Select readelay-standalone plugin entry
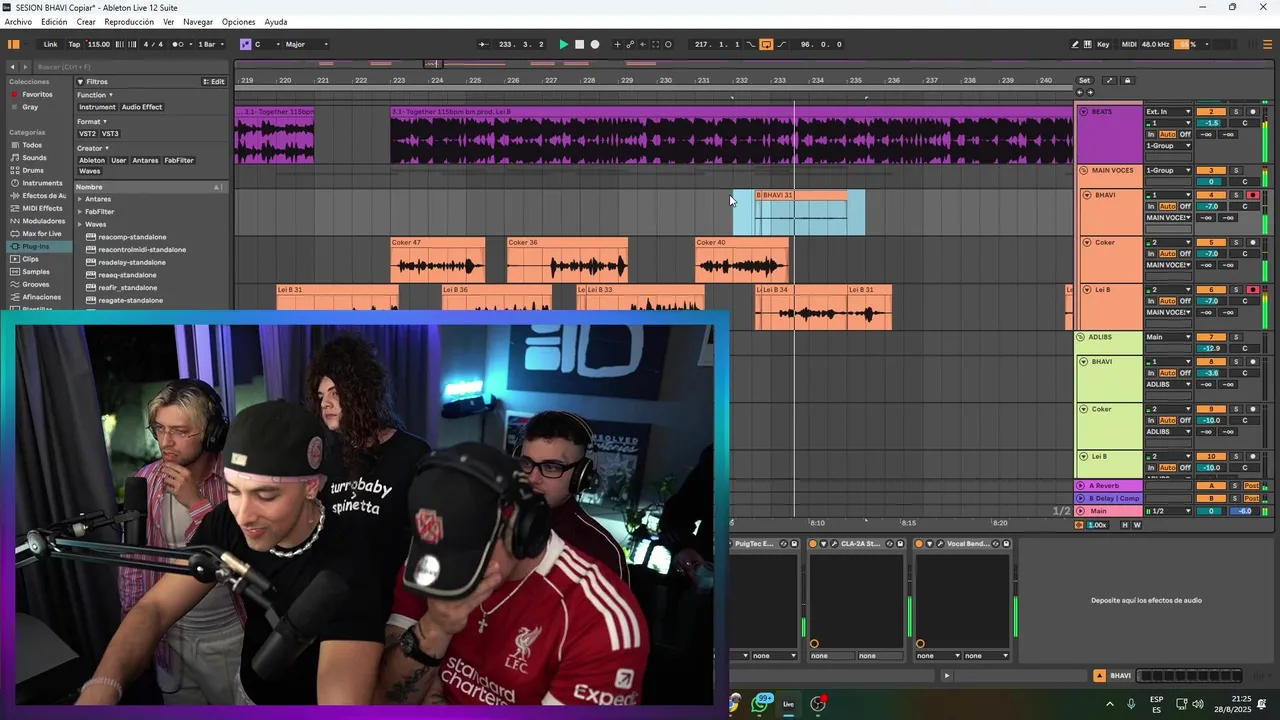This screenshot has height=720, width=1280. tap(132, 262)
